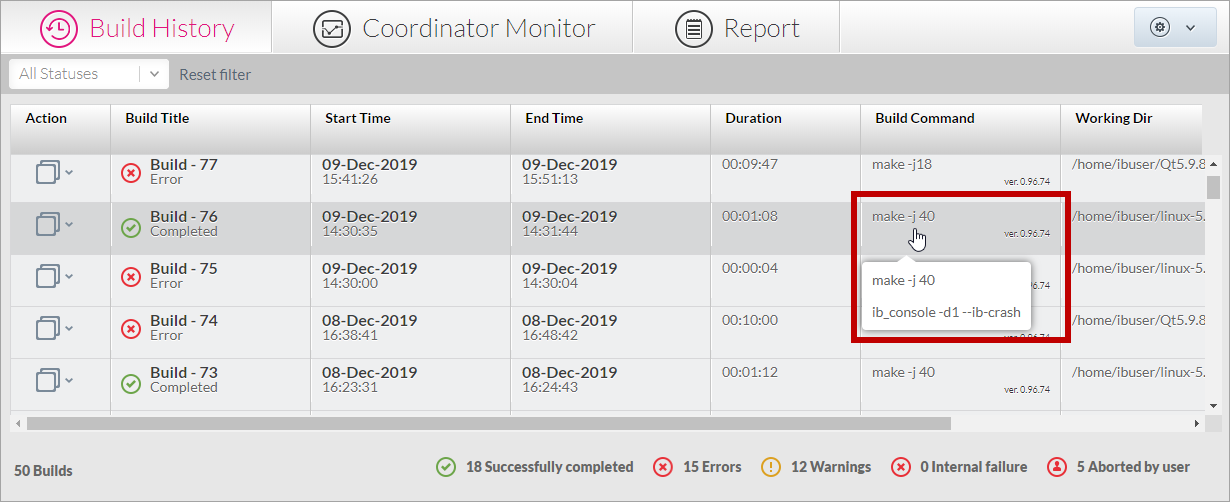Expand action chevron for Build - 73
The width and height of the screenshot is (1230, 502).
tap(69, 379)
